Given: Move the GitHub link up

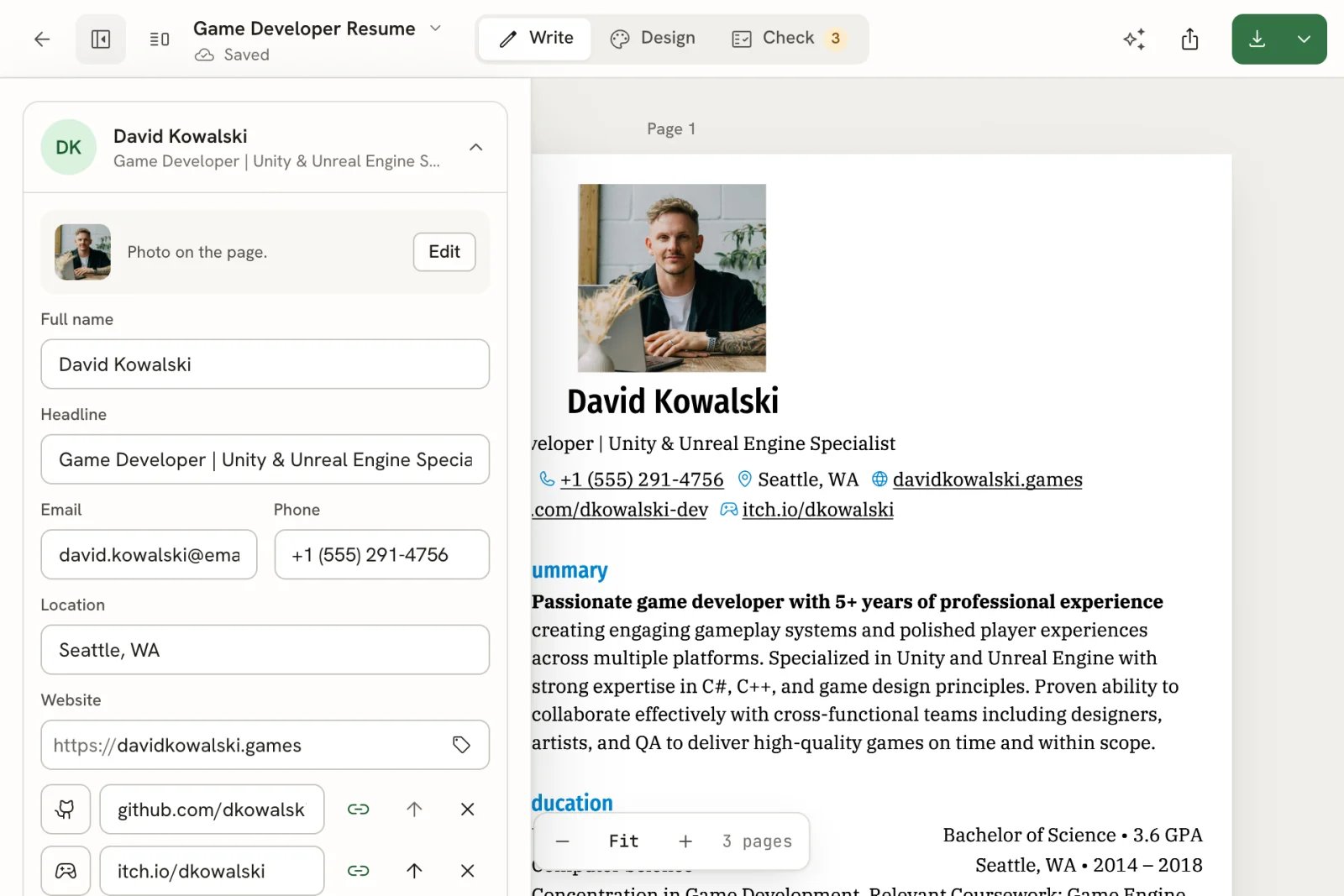Looking at the screenshot, I should (414, 809).
